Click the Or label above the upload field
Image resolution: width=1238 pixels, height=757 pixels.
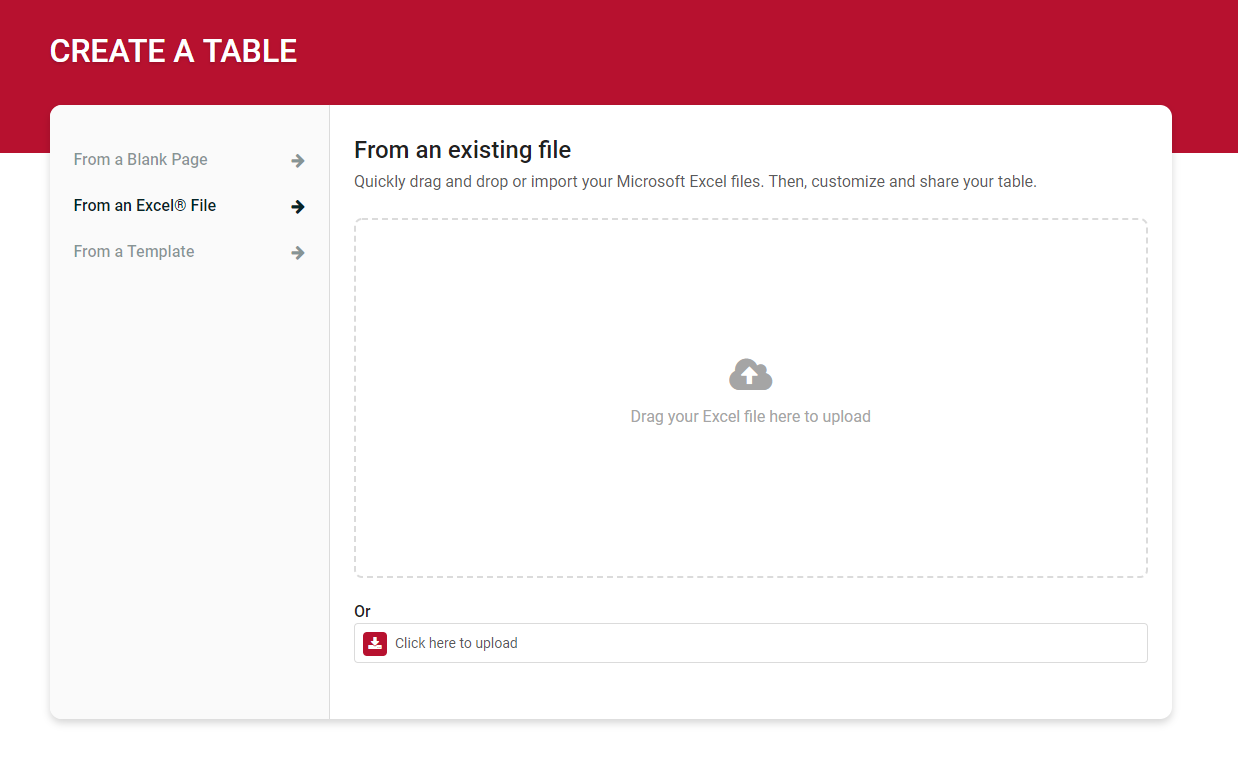[362, 612]
